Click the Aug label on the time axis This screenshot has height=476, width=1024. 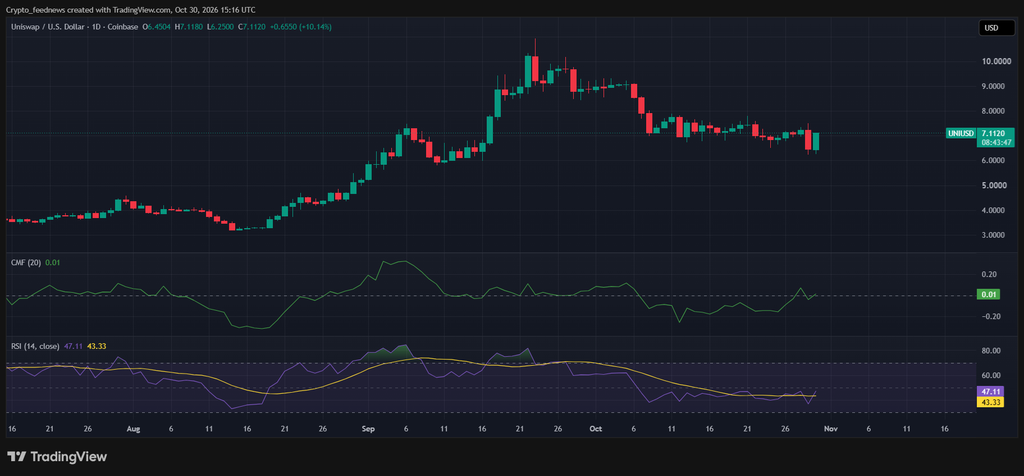tap(133, 429)
